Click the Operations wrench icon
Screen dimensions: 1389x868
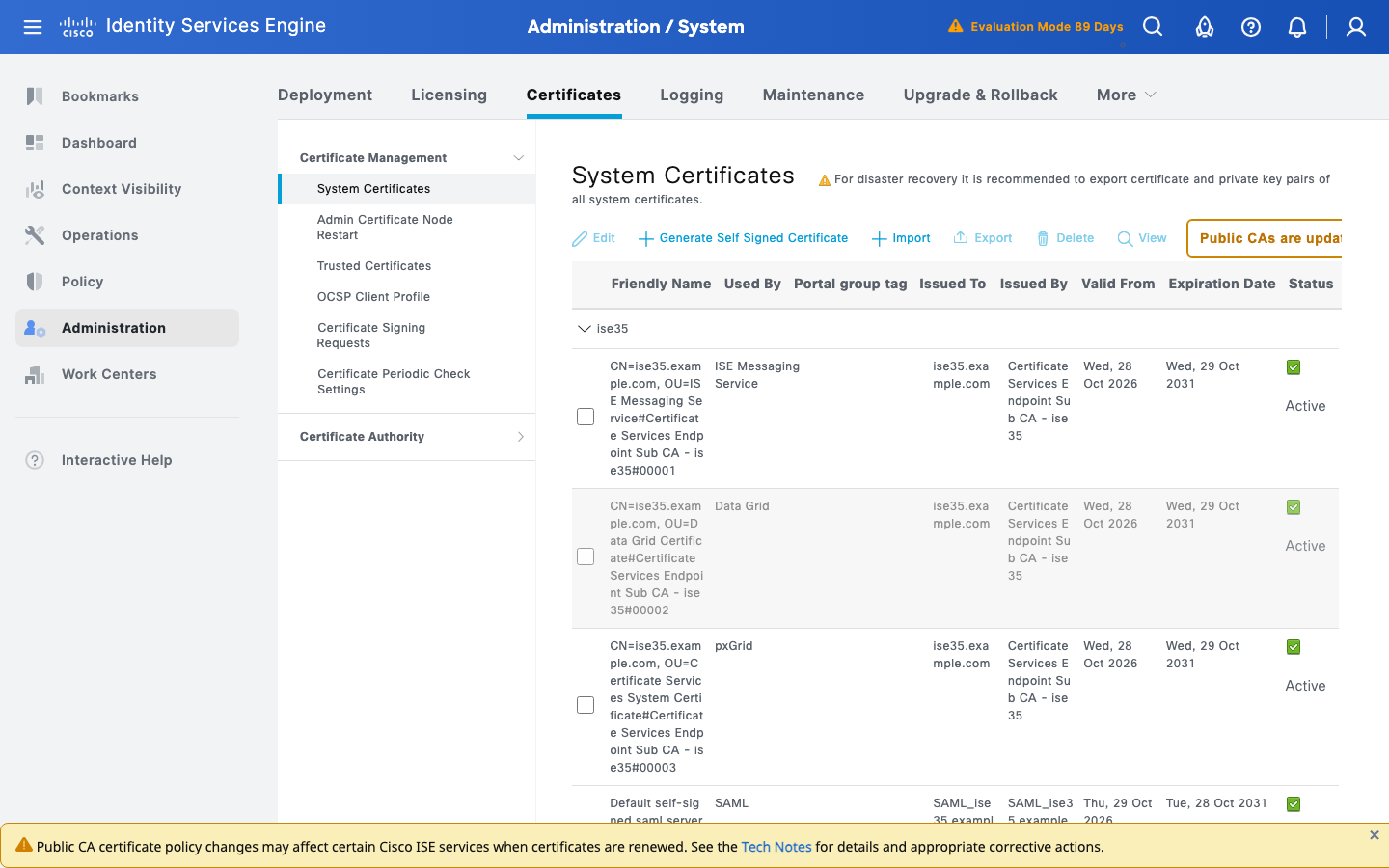click(x=35, y=235)
